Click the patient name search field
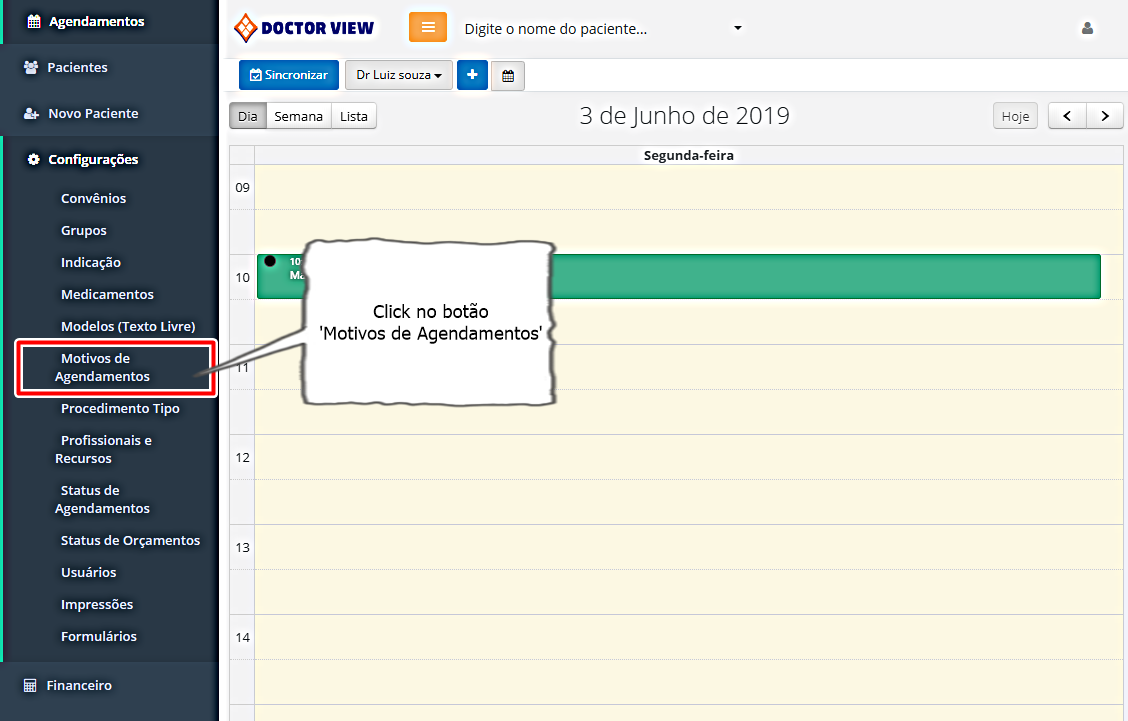The height and width of the screenshot is (721, 1128). click(590, 29)
